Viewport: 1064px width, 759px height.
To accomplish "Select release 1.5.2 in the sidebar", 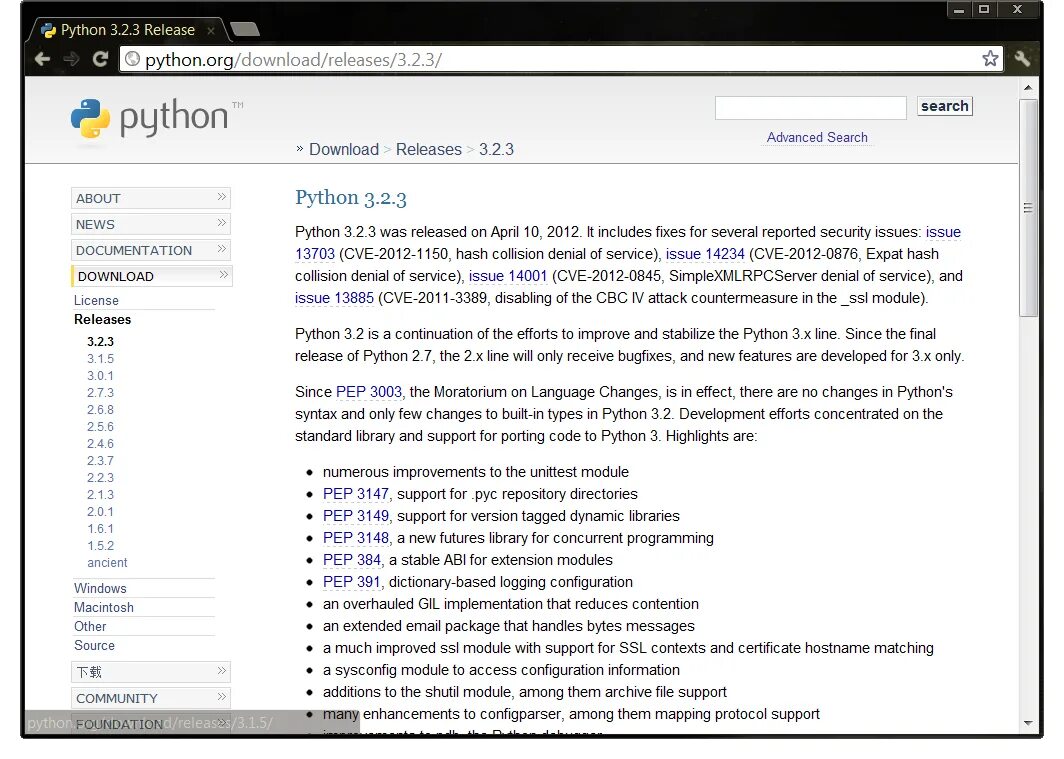I will click(100, 545).
